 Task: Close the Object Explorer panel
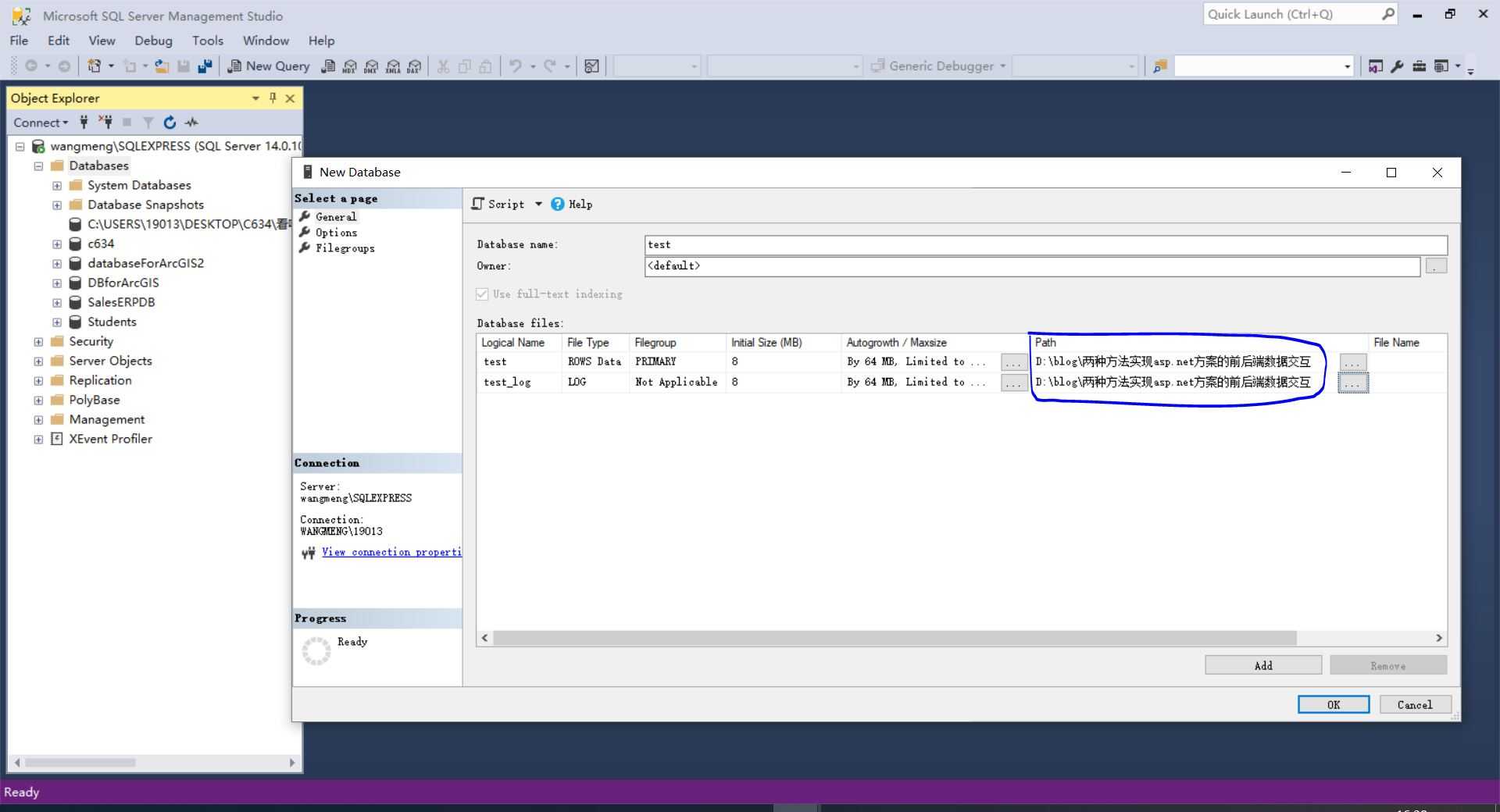point(290,98)
